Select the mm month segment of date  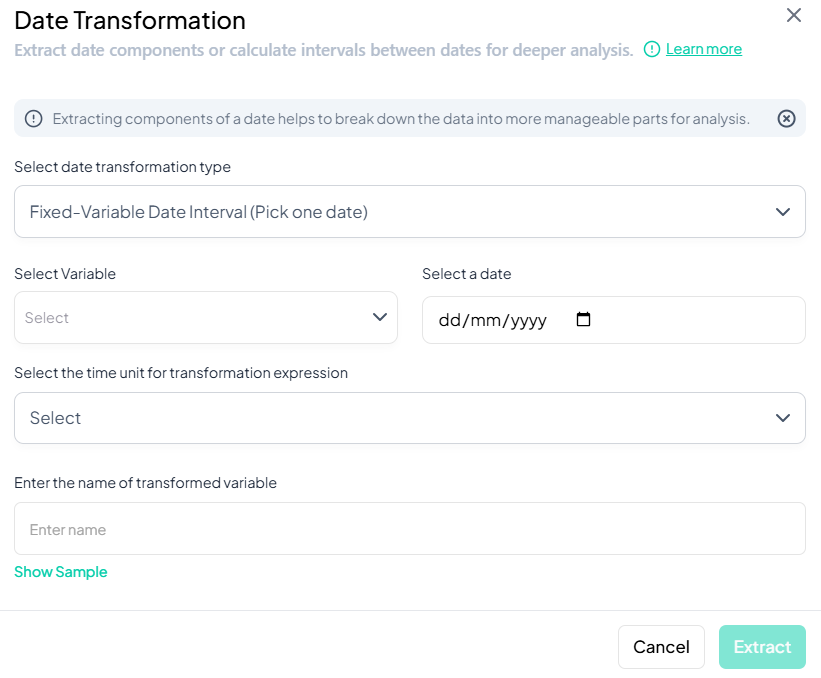tap(483, 321)
